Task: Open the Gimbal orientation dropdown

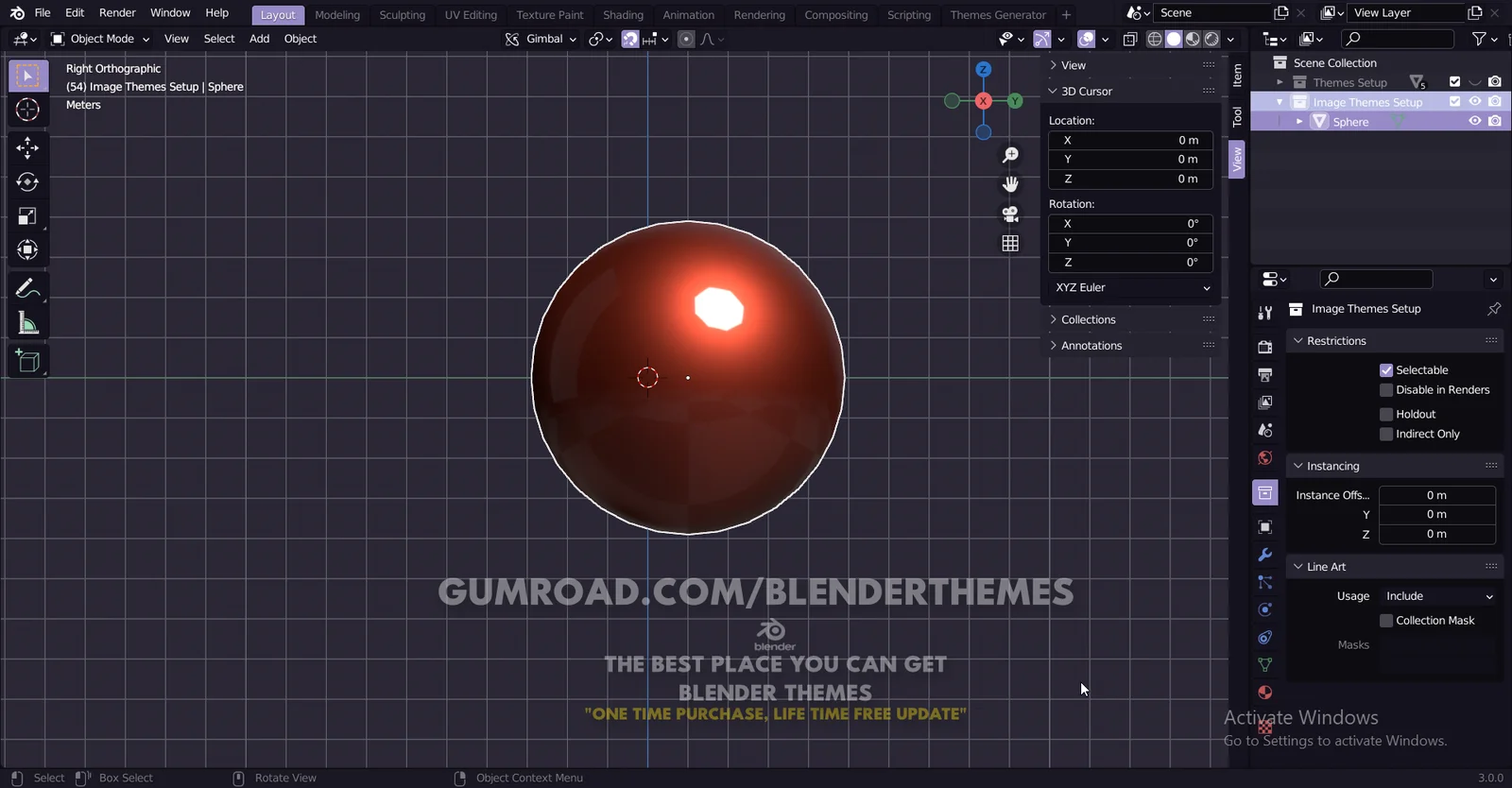Action: pyautogui.click(x=541, y=39)
